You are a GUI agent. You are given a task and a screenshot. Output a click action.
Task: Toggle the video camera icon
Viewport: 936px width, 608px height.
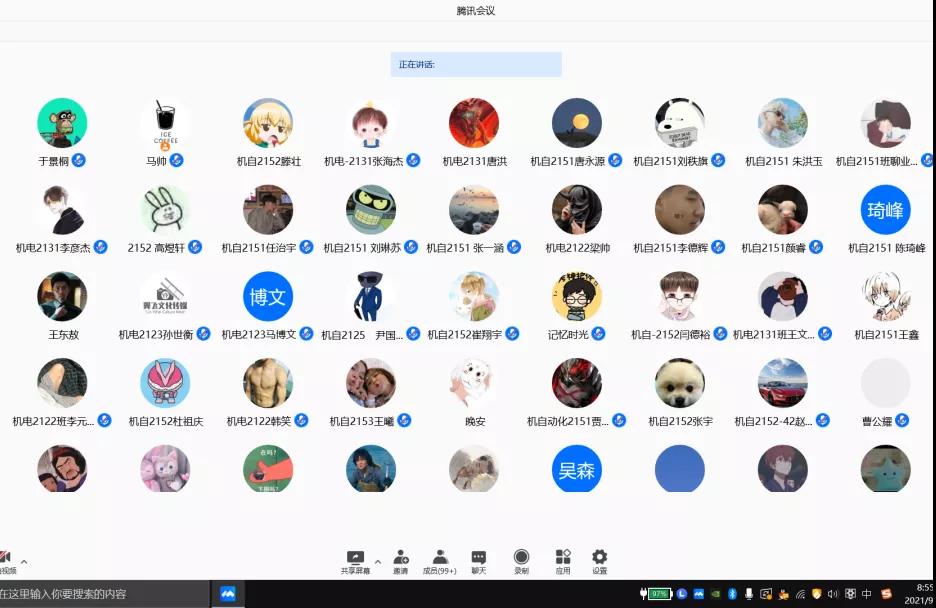(5, 557)
